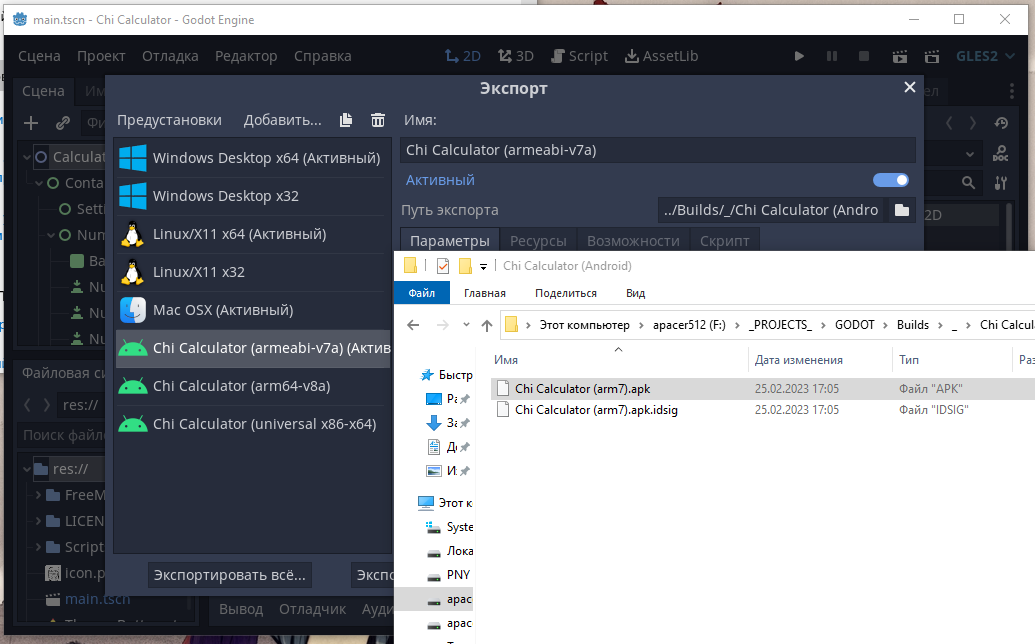The height and width of the screenshot is (644, 1035).
Task: Select Linux/X11 x32 preset
Action: click(251, 272)
